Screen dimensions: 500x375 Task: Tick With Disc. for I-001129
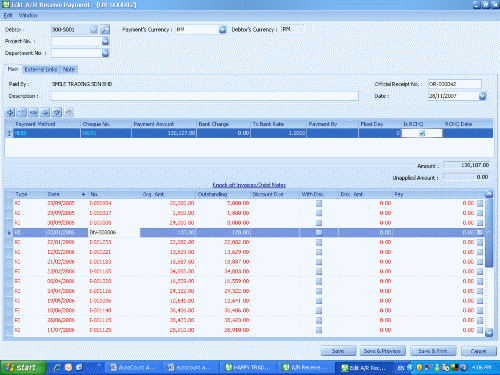coord(319,330)
